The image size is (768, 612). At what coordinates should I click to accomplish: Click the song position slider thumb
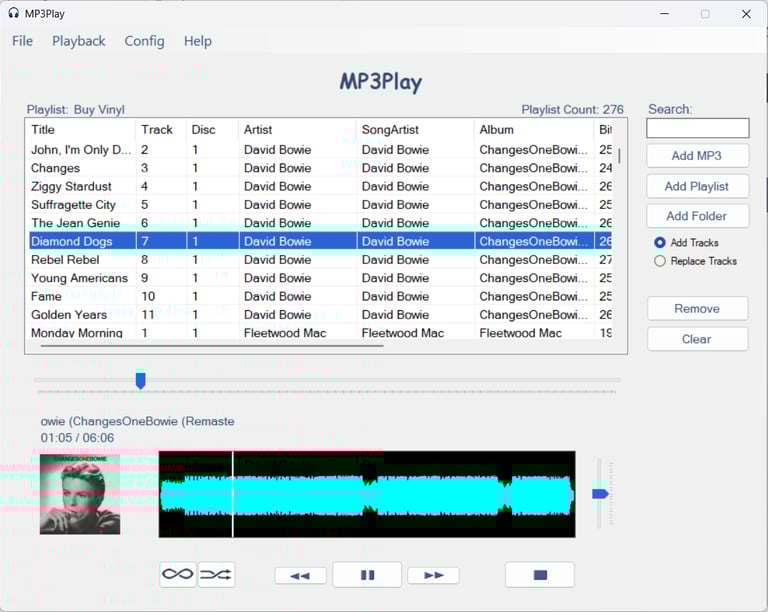[141, 380]
